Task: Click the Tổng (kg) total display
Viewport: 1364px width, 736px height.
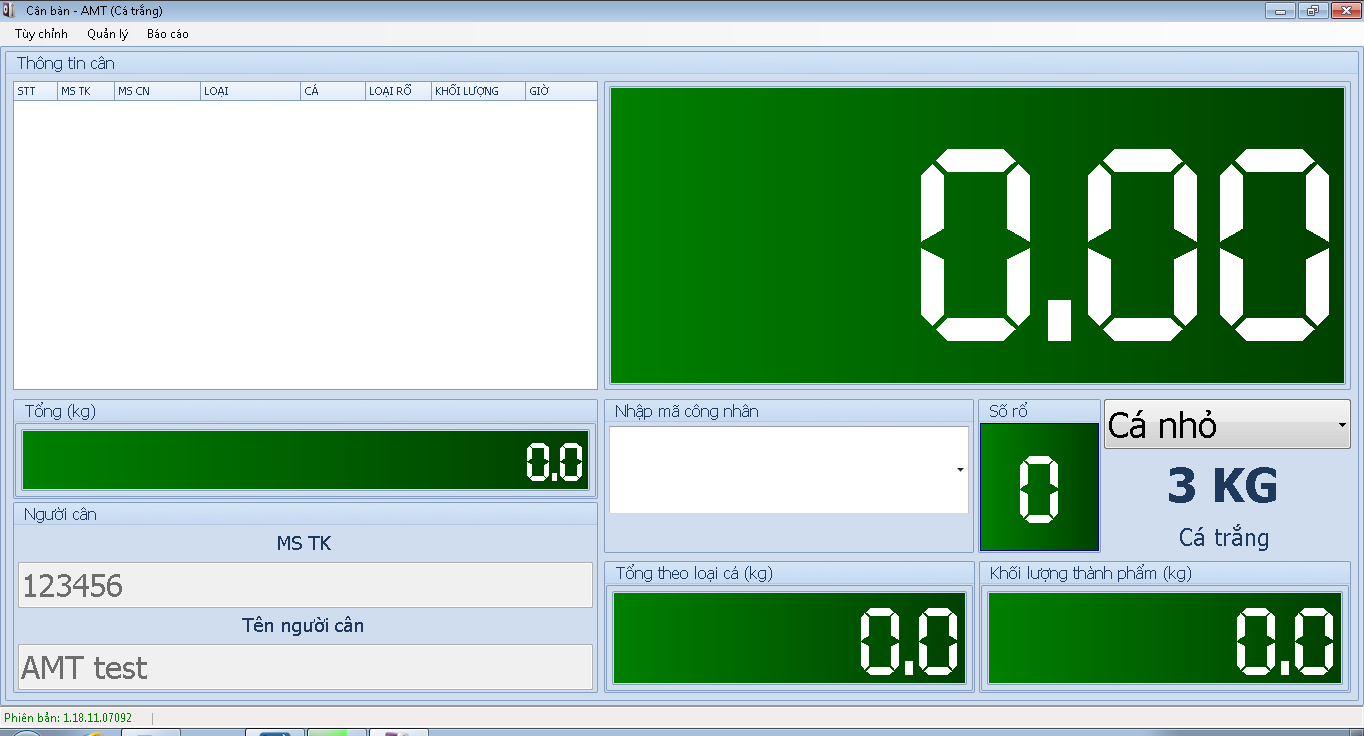Action: (x=305, y=461)
